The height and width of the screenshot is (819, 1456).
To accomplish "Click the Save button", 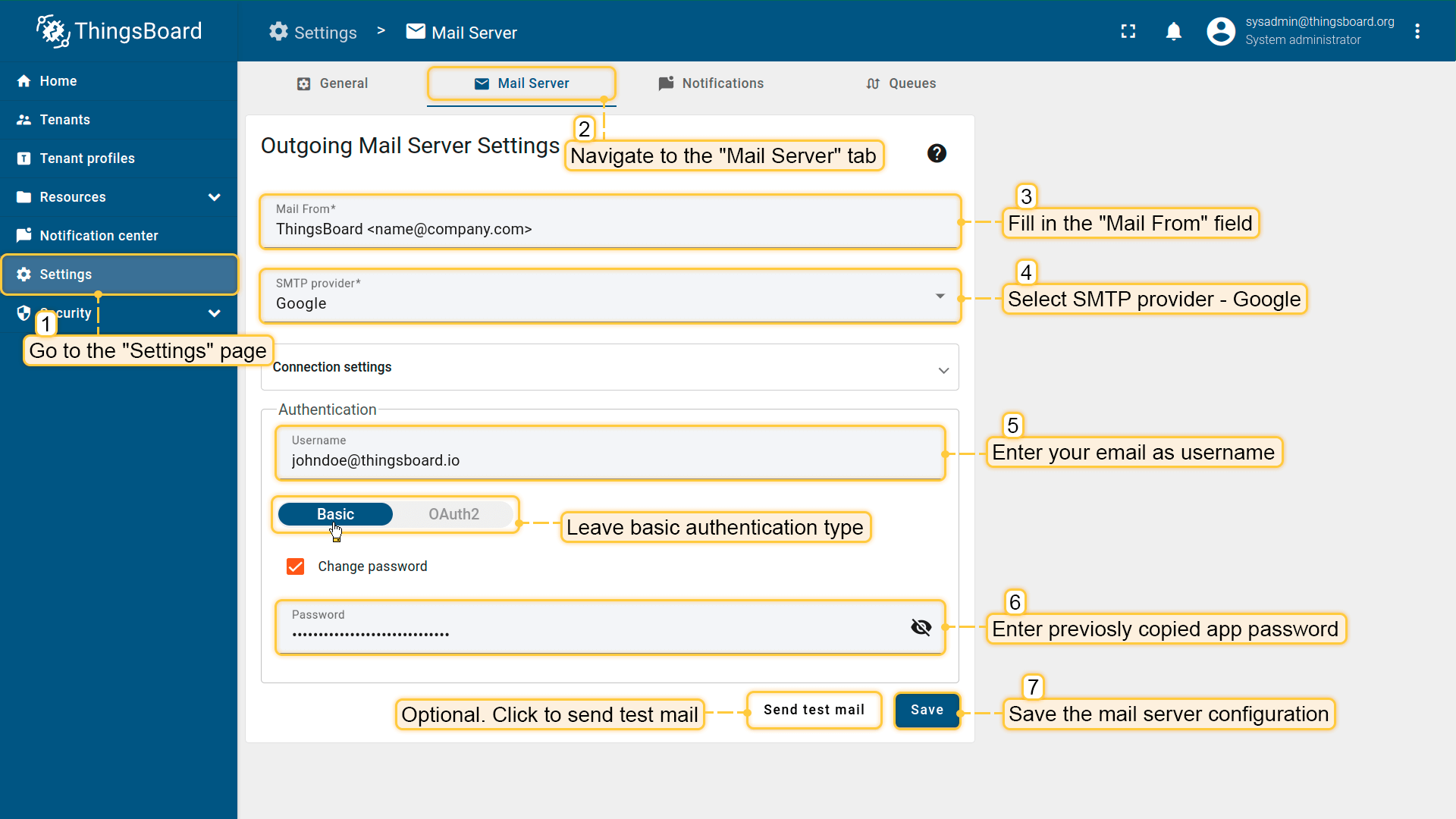I will [x=927, y=710].
